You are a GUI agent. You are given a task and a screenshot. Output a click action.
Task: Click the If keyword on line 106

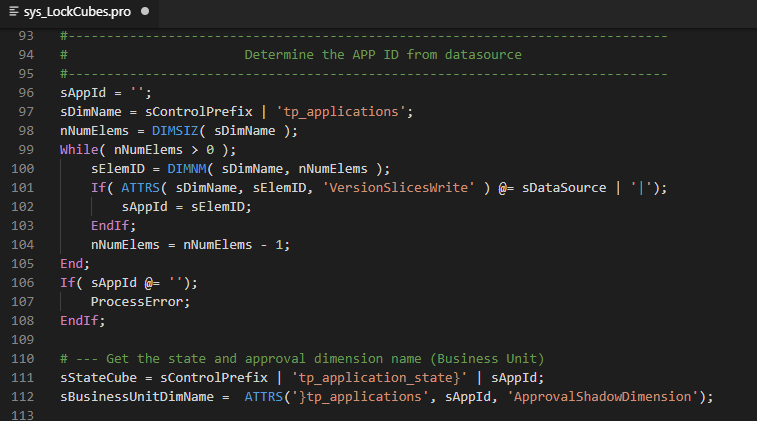point(68,282)
